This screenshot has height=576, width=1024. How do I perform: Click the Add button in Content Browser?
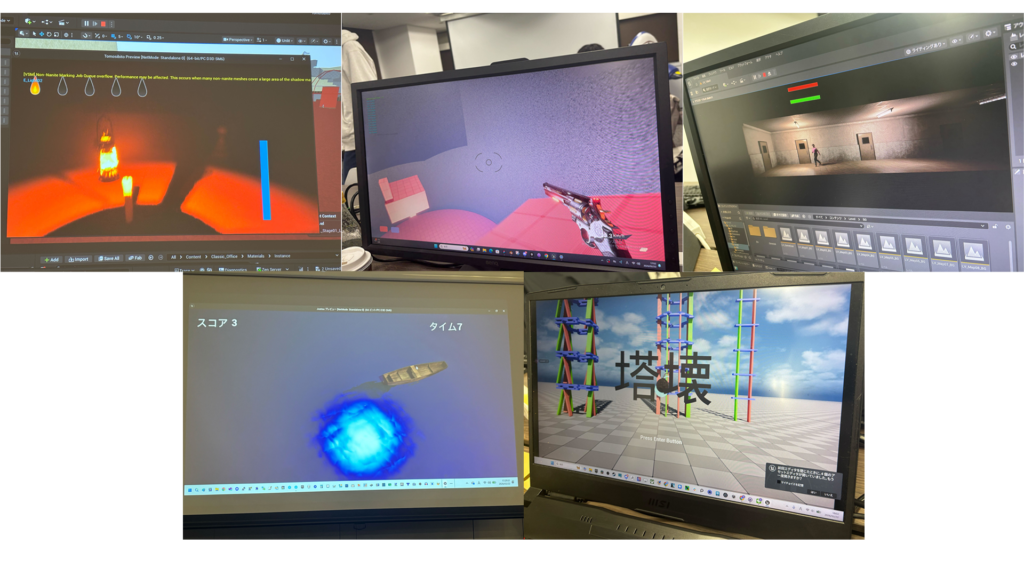(50, 258)
